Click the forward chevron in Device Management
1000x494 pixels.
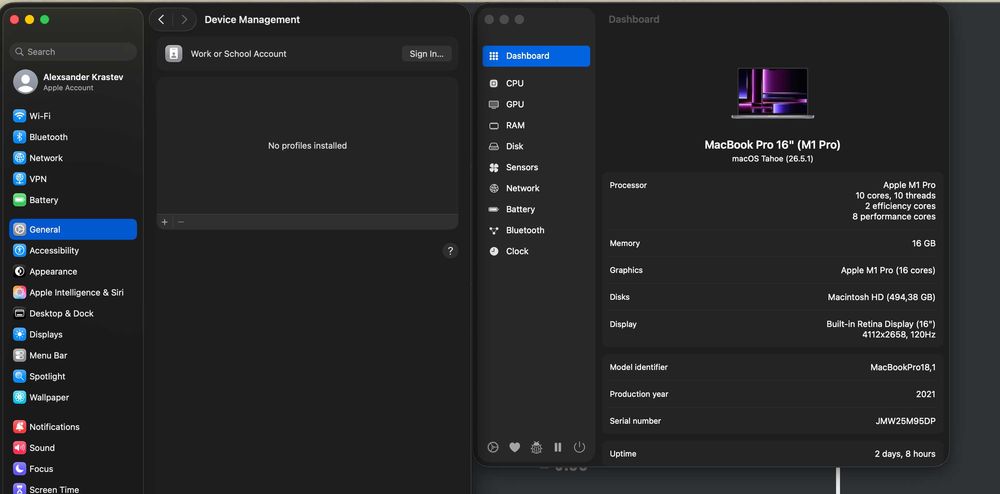click(x=184, y=20)
